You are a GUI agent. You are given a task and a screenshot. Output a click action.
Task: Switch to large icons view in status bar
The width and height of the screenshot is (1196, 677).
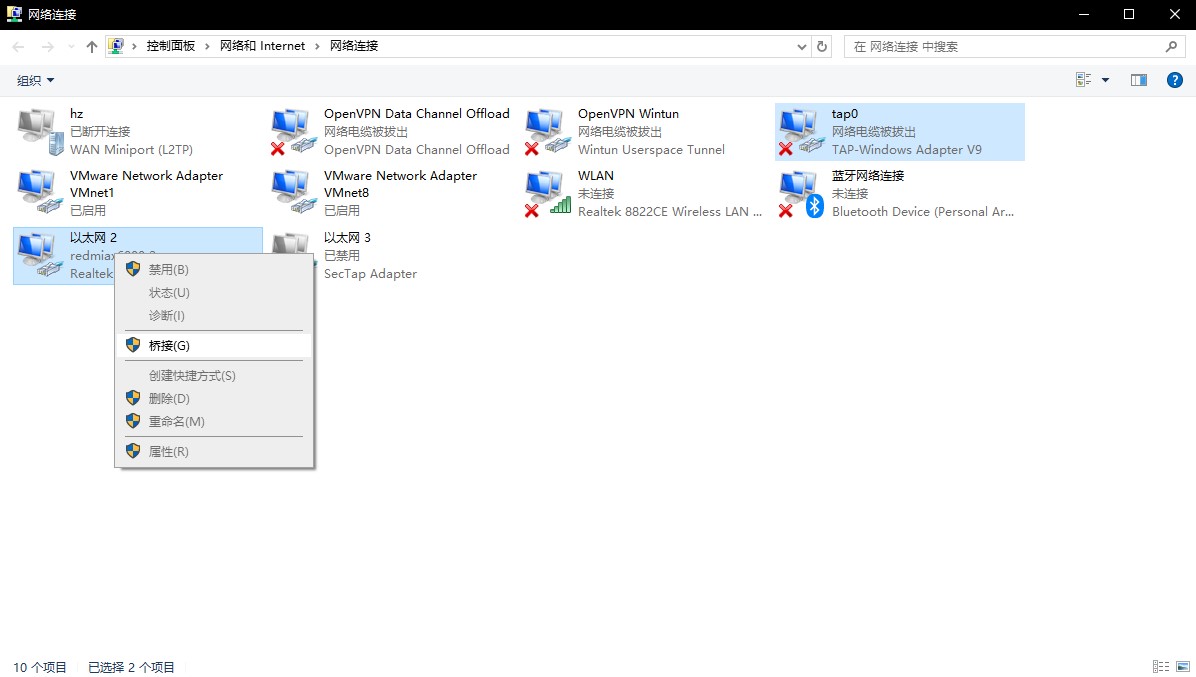pyautogui.click(x=1183, y=667)
